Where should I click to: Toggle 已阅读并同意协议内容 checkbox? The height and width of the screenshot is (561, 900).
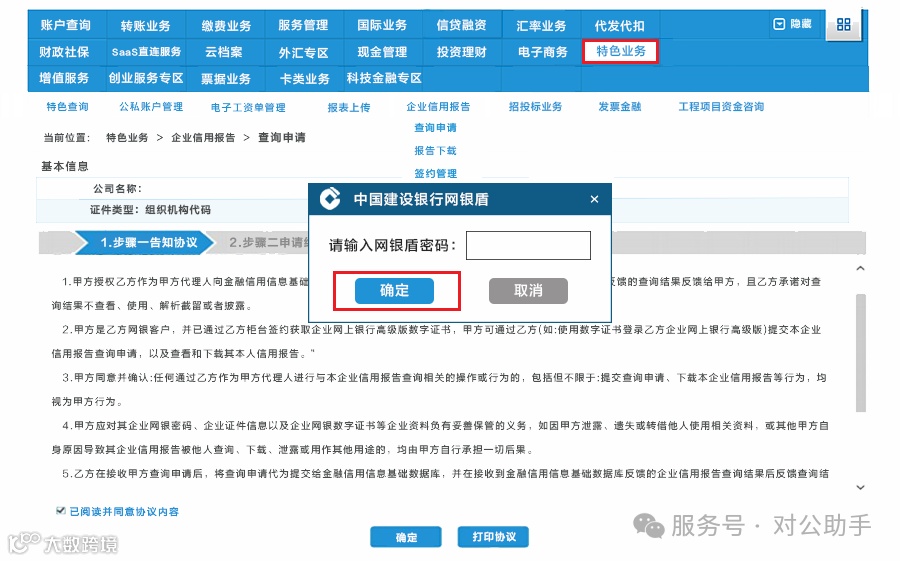pos(60,510)
